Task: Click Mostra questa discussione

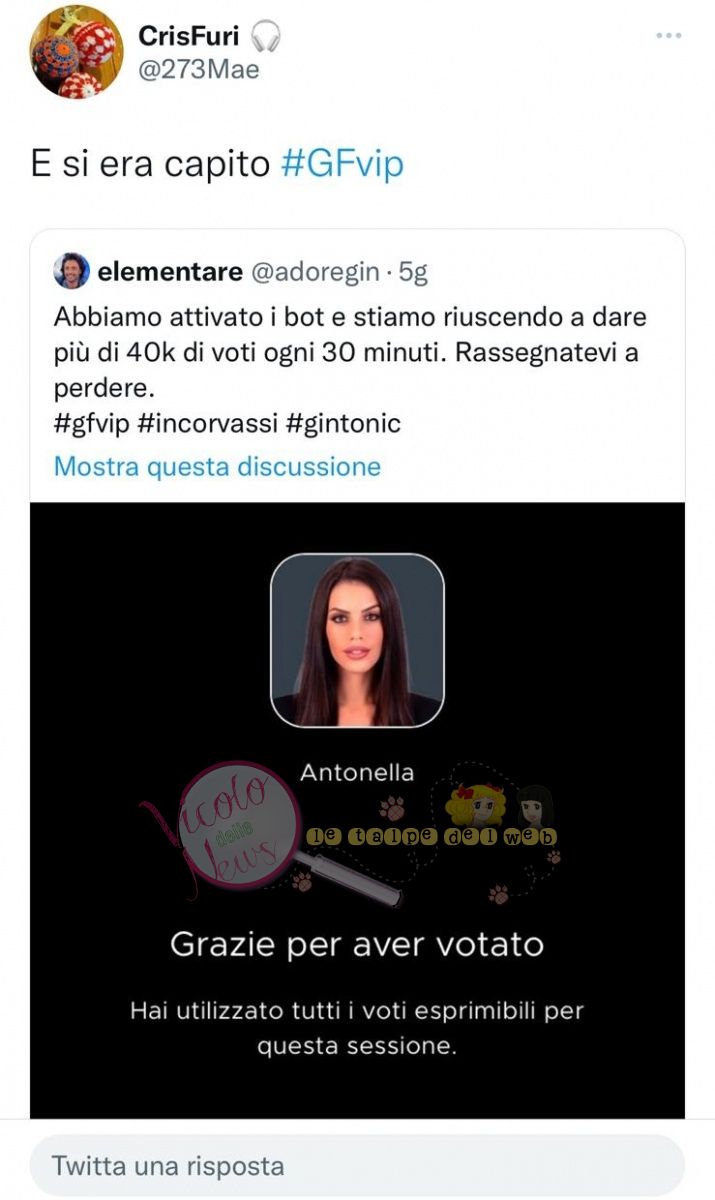Action: [217, 466]
